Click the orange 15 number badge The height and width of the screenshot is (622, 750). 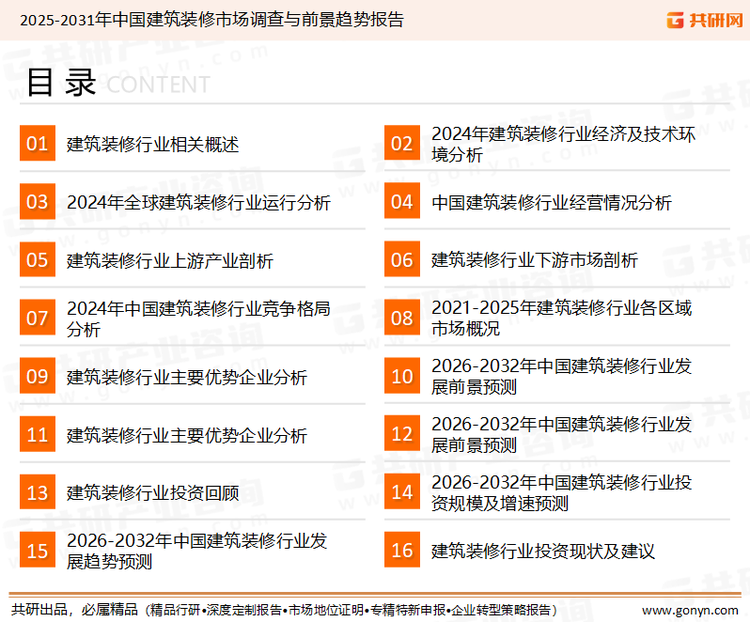[x=37, y=551]
